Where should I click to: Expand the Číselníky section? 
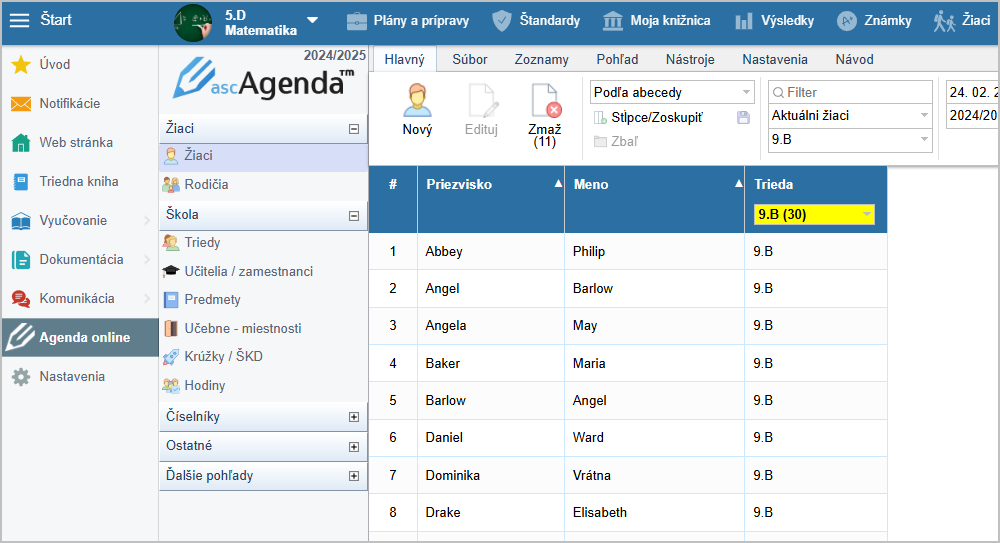pyautogui.click(x=353, y=417)
